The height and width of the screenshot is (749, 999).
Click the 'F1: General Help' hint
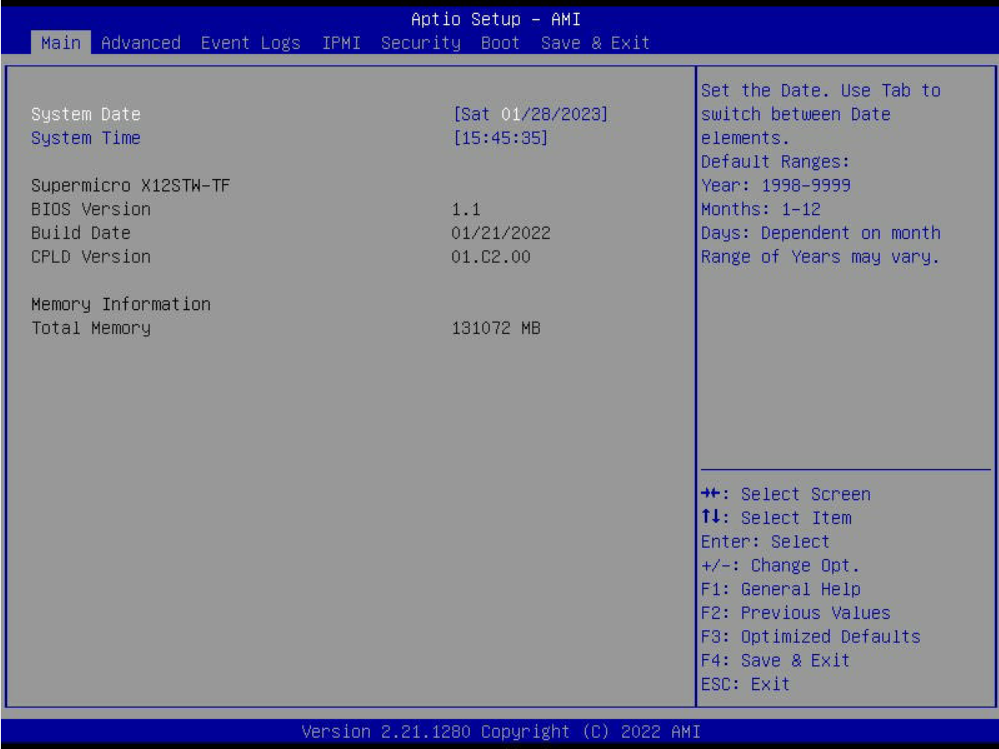coord(780,588)
